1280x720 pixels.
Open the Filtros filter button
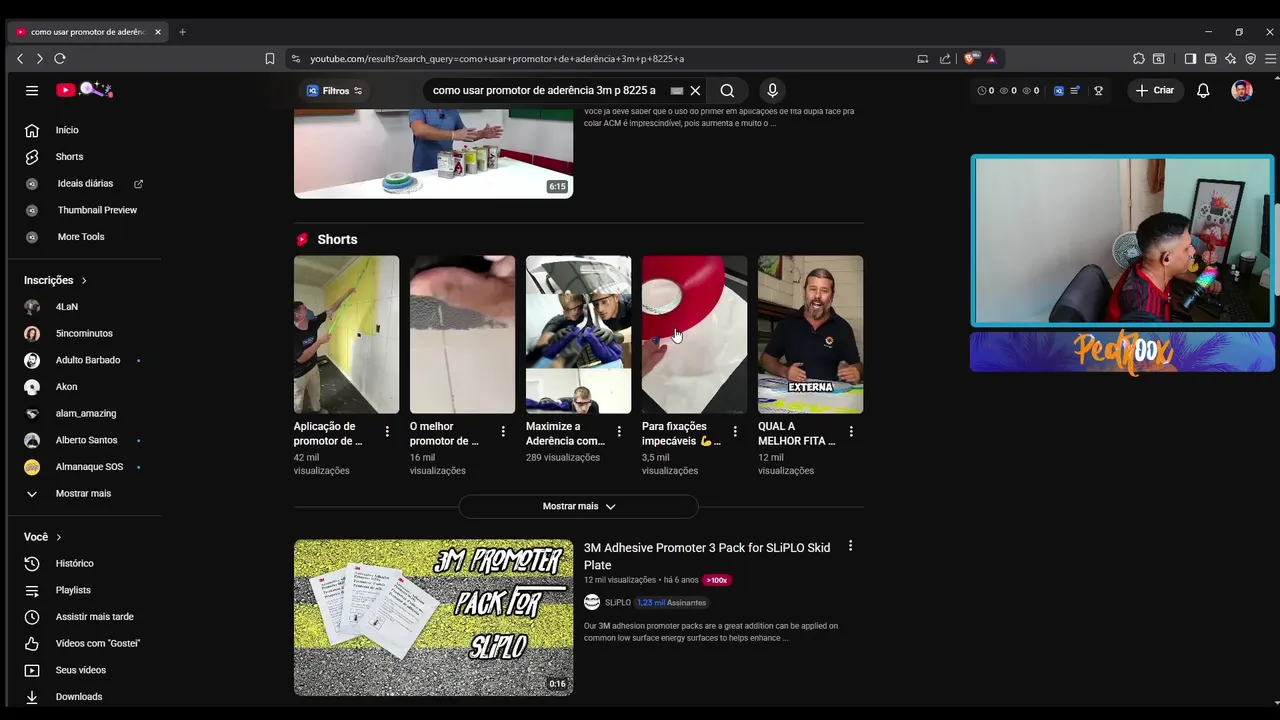335,91
